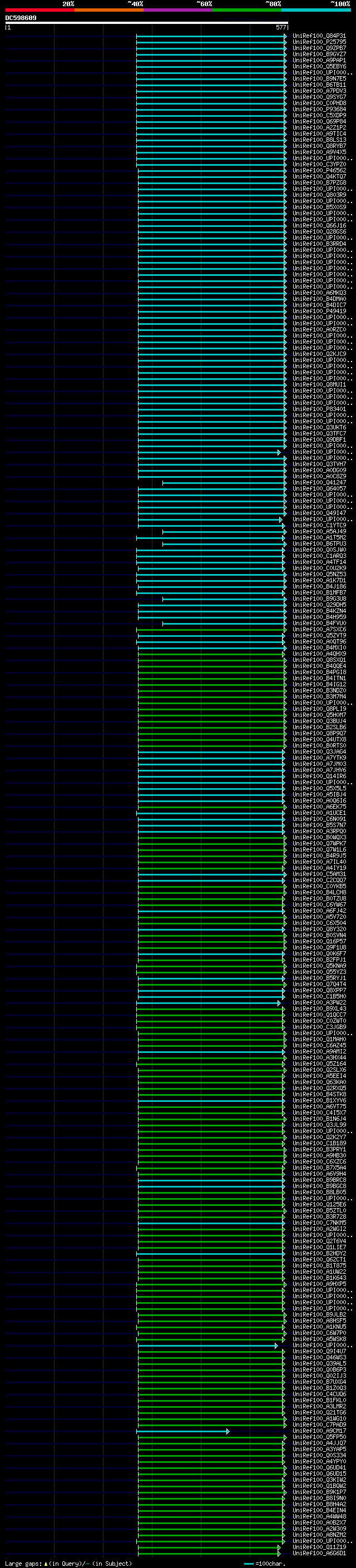This screenshot has width=356, height=1568.
Task: Open hit UniRef100_Q5EBY6
Action: [x=319, y=66]
